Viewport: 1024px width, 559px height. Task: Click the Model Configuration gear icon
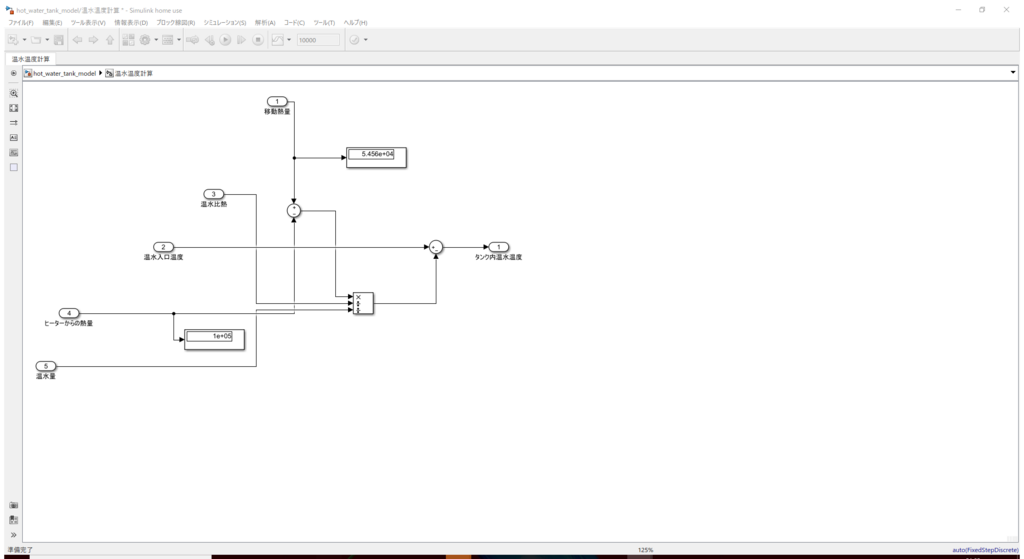click(145, 40)
